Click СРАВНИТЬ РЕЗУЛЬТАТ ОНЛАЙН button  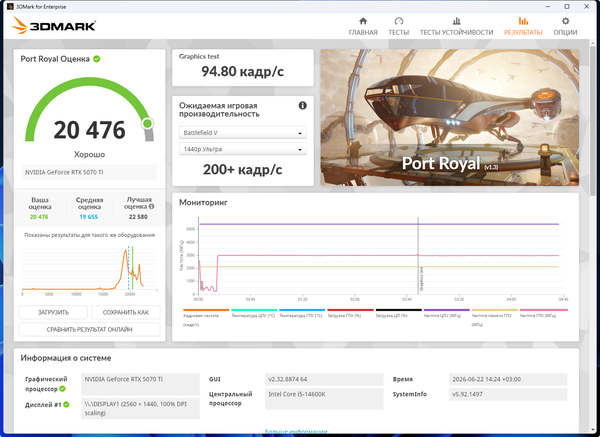tap(90, 329)
